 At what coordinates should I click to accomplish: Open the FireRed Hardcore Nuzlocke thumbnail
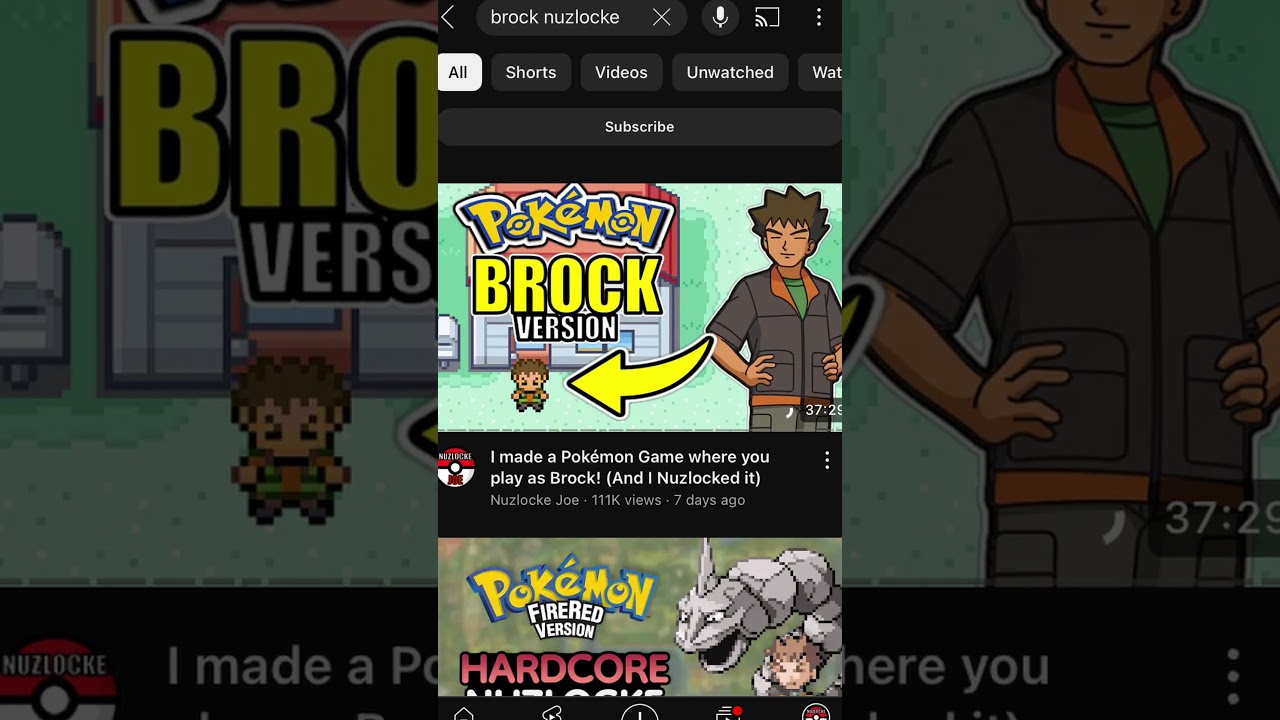640,617
